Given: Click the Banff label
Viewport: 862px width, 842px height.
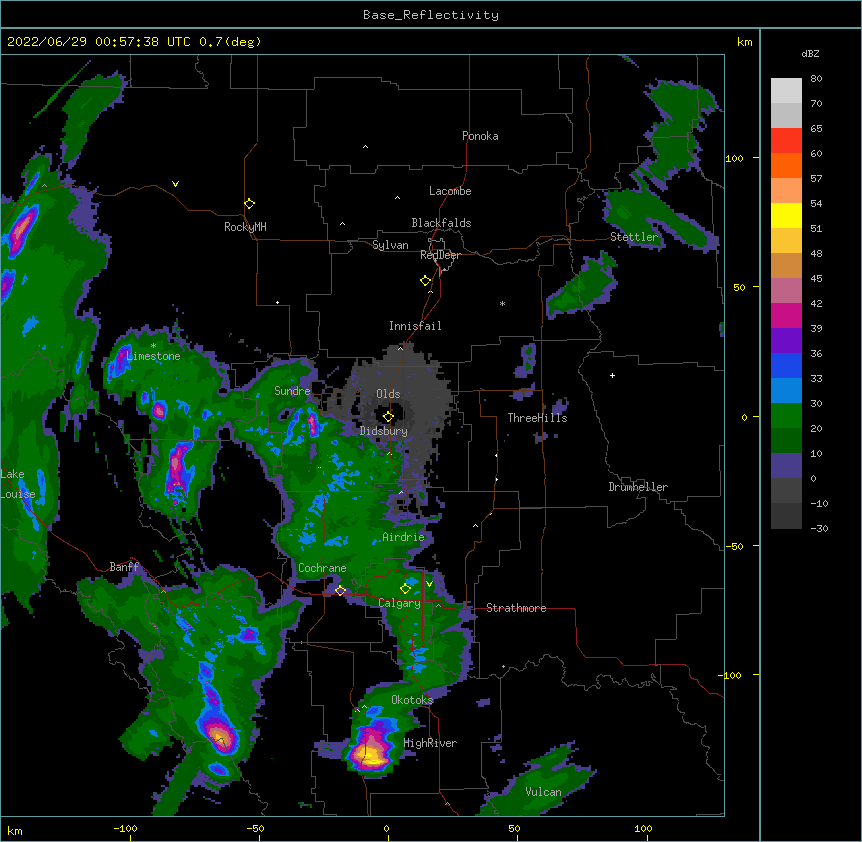Looking at the screenshot, I should 124,567.
